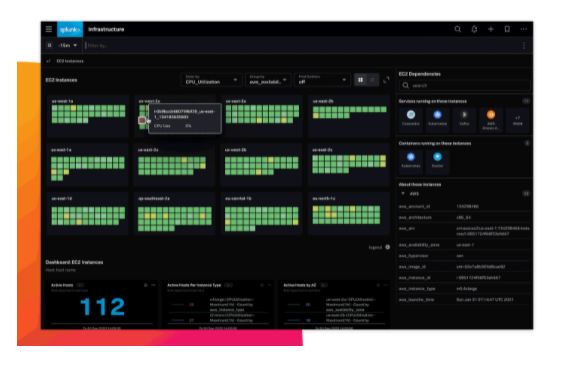Image resolution: width=569 pixels, height=377 pixels.
Task: Open the Color by CPU_Utilization dropdown
Action: click(211, 80)
